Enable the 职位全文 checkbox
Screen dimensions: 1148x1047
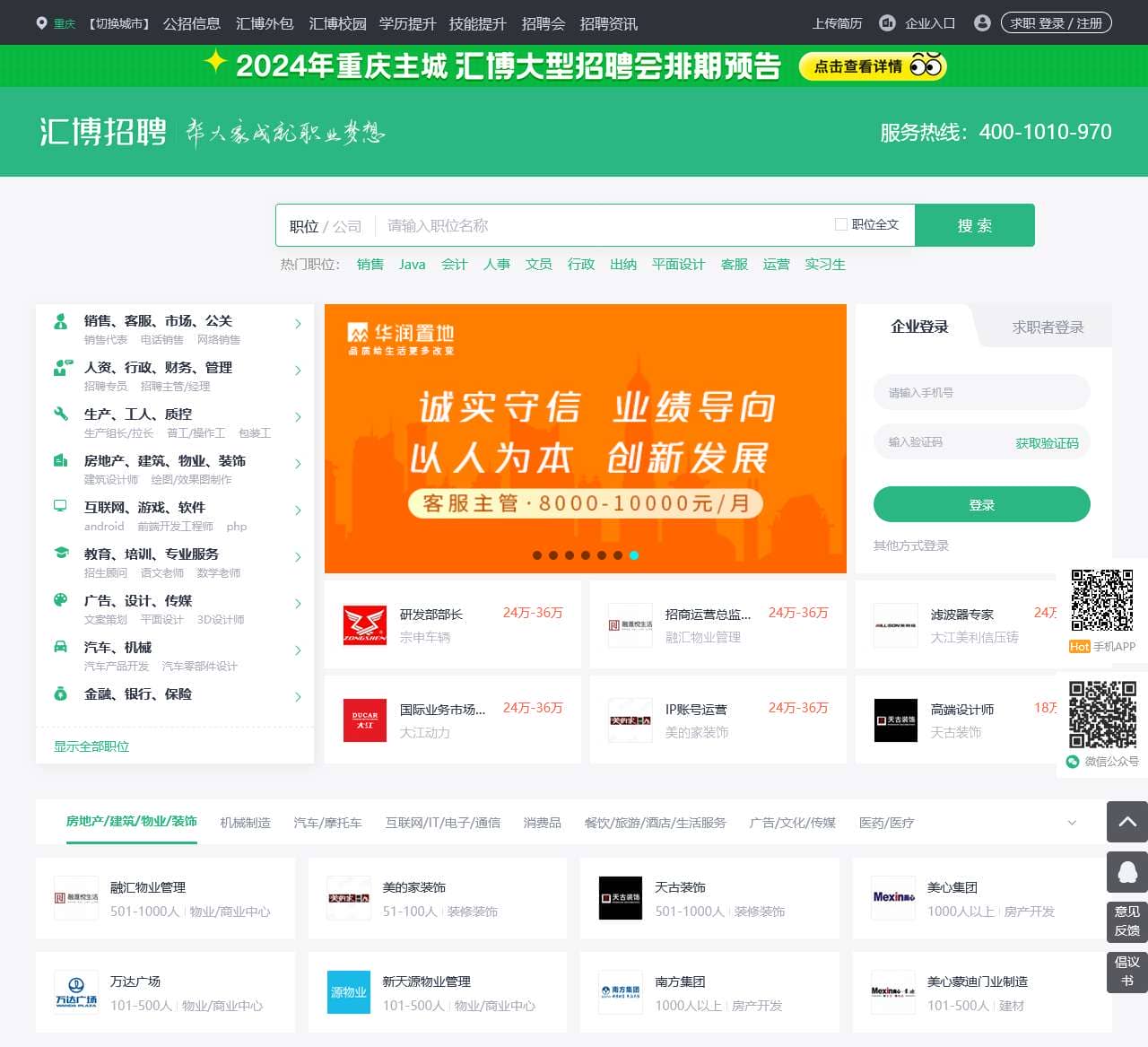[840, 224]
